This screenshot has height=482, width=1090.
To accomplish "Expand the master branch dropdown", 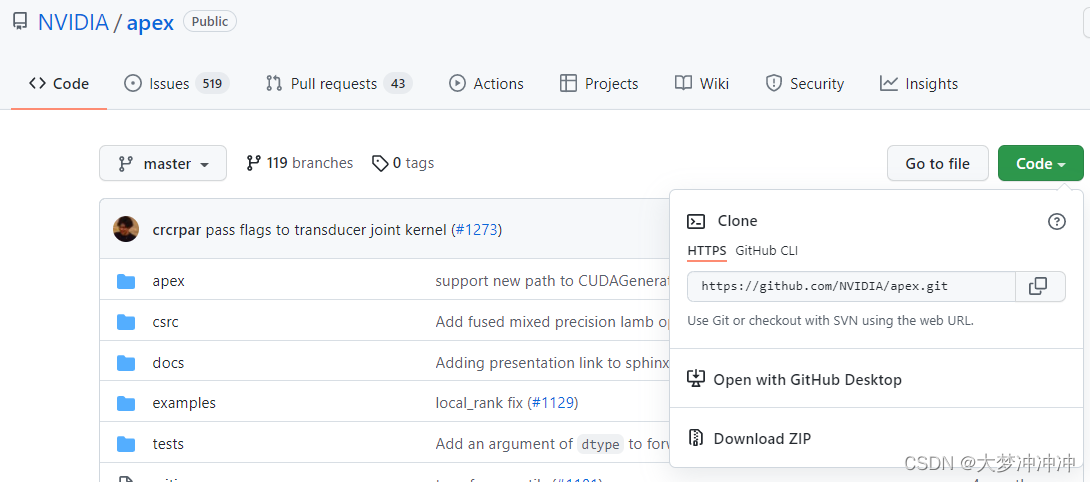I will pyautogui.click(x=163, y=163).
